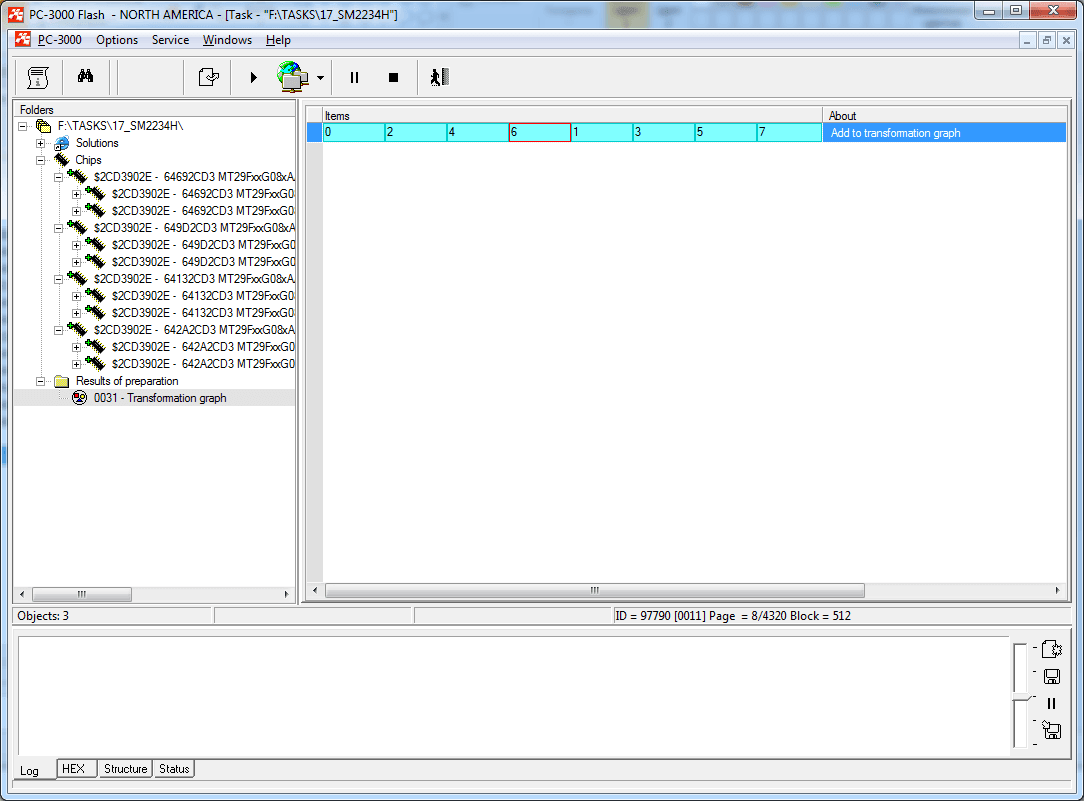Click Folders panel horizontal scrollbar thumb
The width and height of the screenshot is (1084, 801).
(x=82, y=594)
